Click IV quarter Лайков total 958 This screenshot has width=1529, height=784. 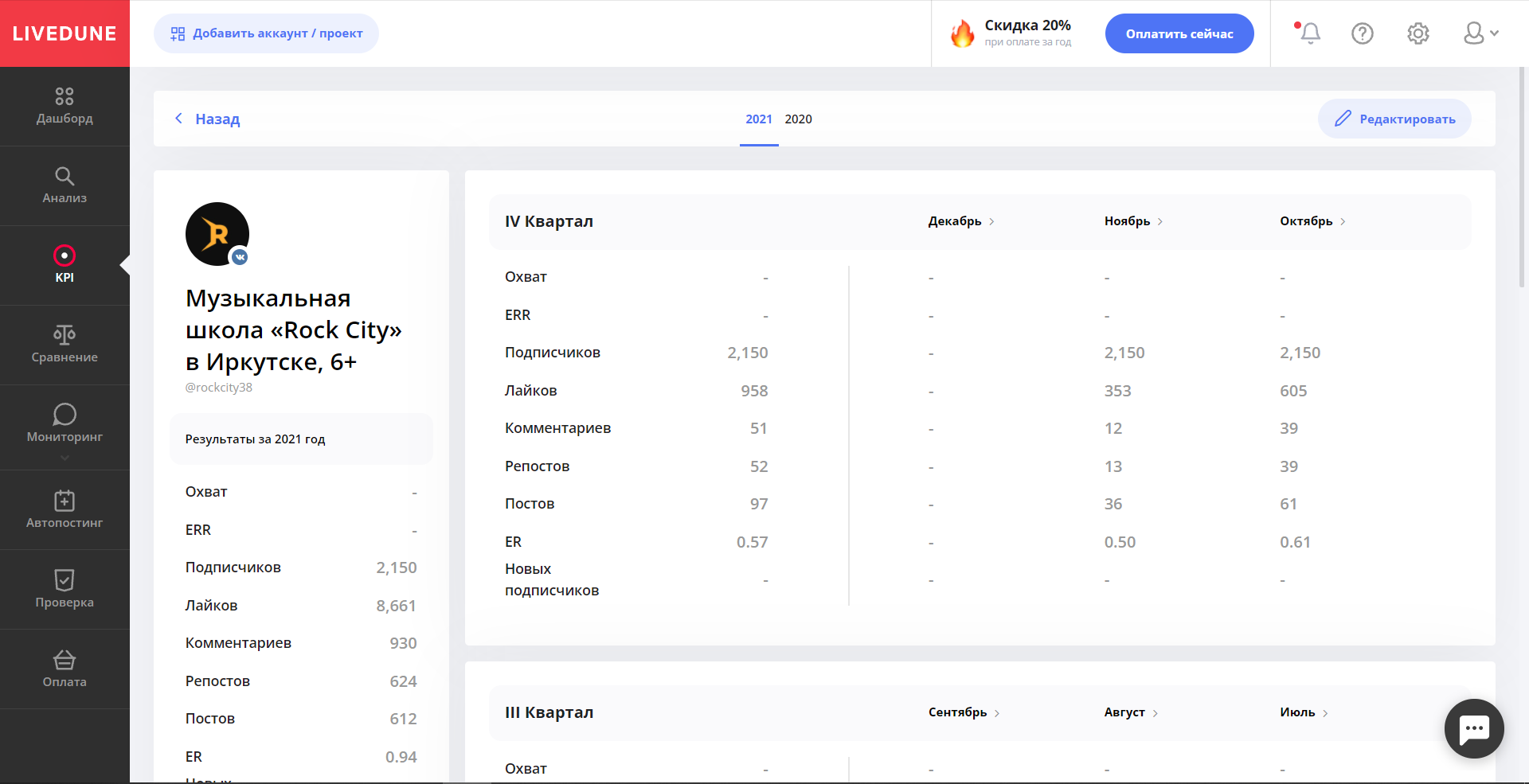[x=754, y=391]
